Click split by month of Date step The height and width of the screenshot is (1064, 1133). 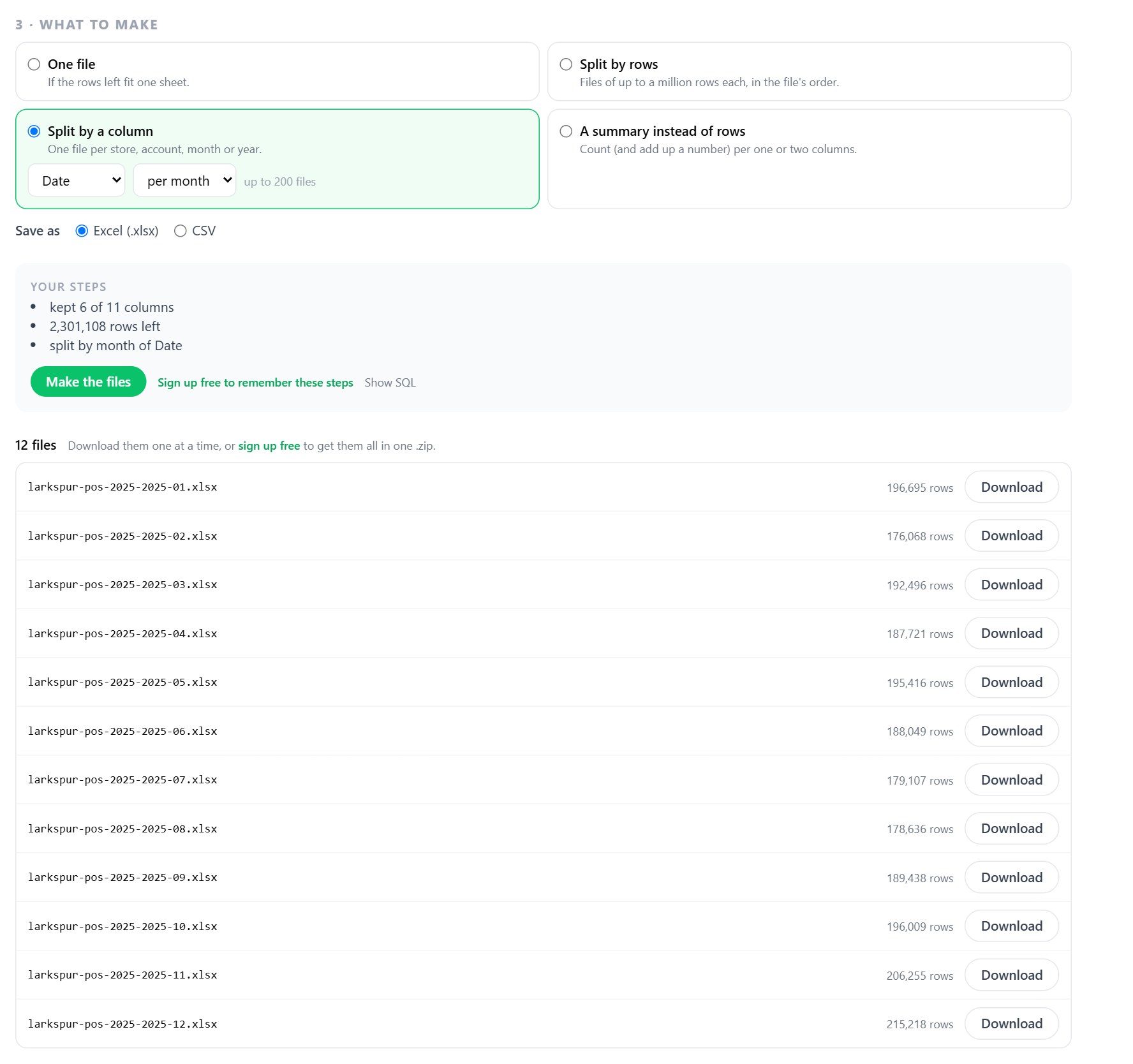tap(116, 346)
